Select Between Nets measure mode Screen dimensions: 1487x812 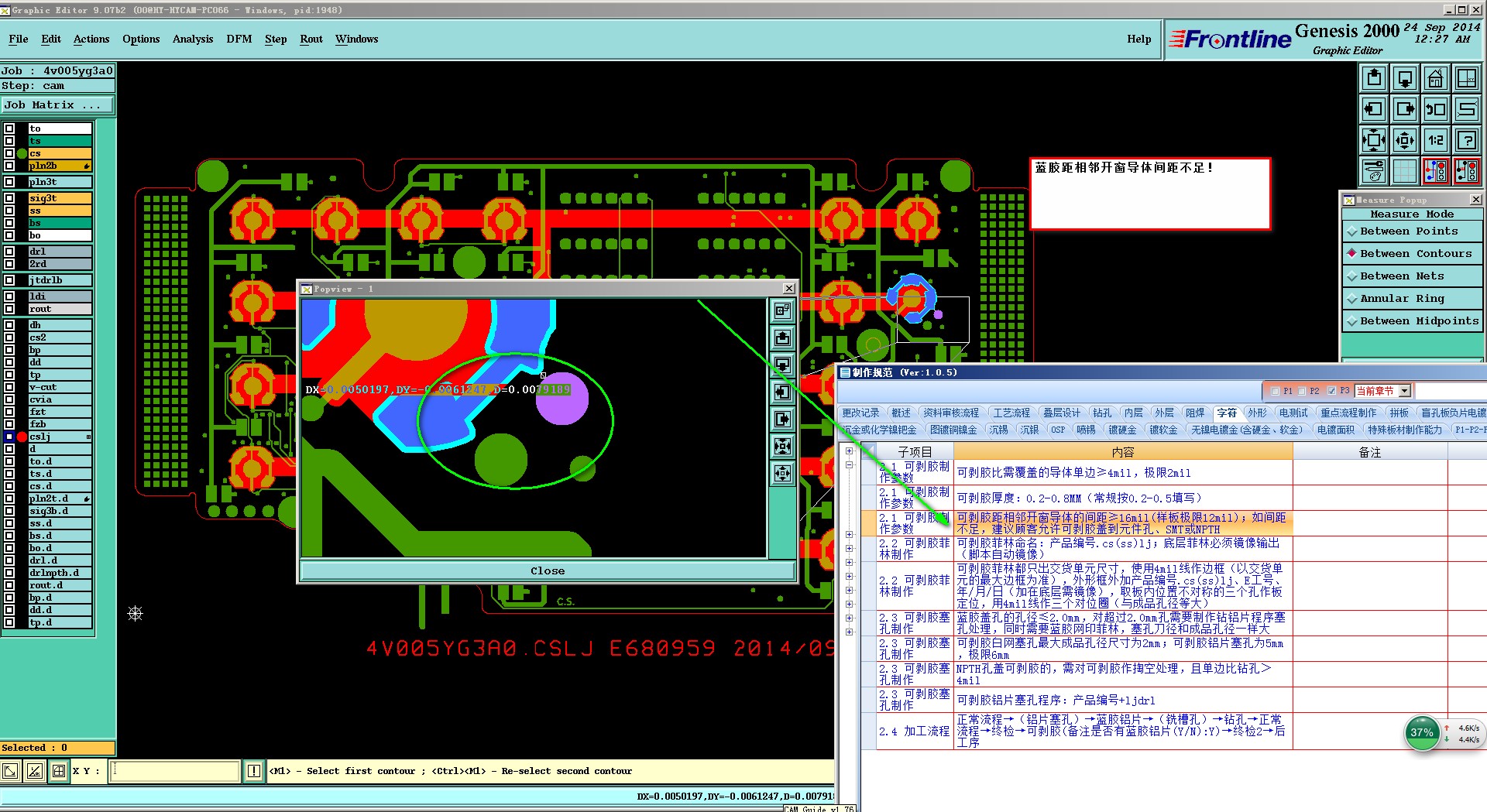click(1412, 276)
